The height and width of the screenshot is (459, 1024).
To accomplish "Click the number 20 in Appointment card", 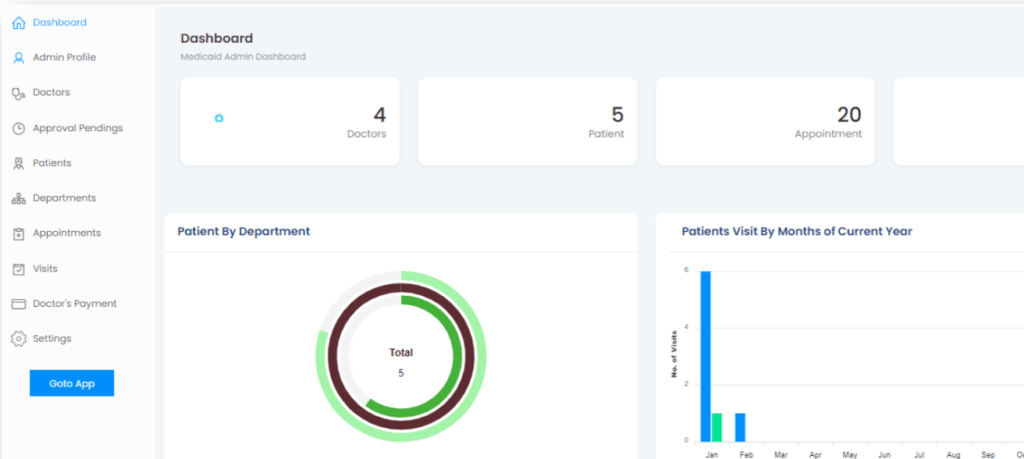I will click(849, 115).
